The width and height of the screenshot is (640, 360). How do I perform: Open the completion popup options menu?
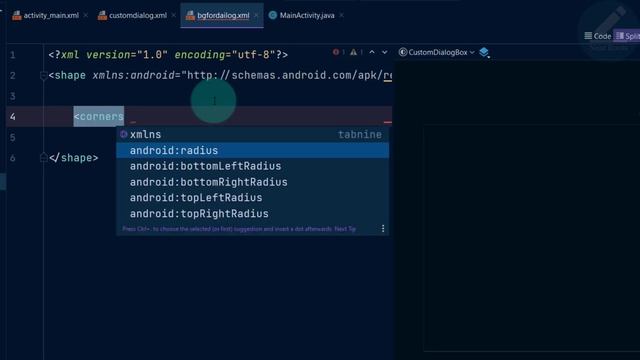[383, 229]
